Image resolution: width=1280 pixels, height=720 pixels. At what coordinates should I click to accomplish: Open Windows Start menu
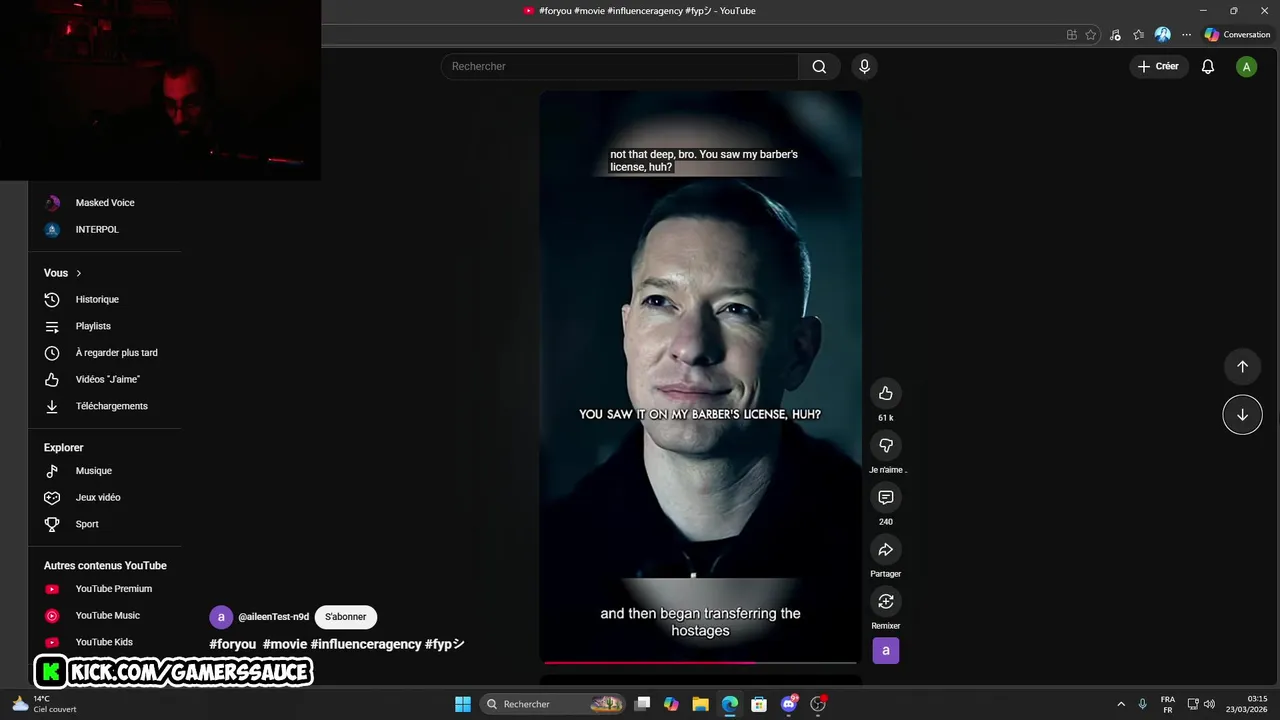point(463,704)
